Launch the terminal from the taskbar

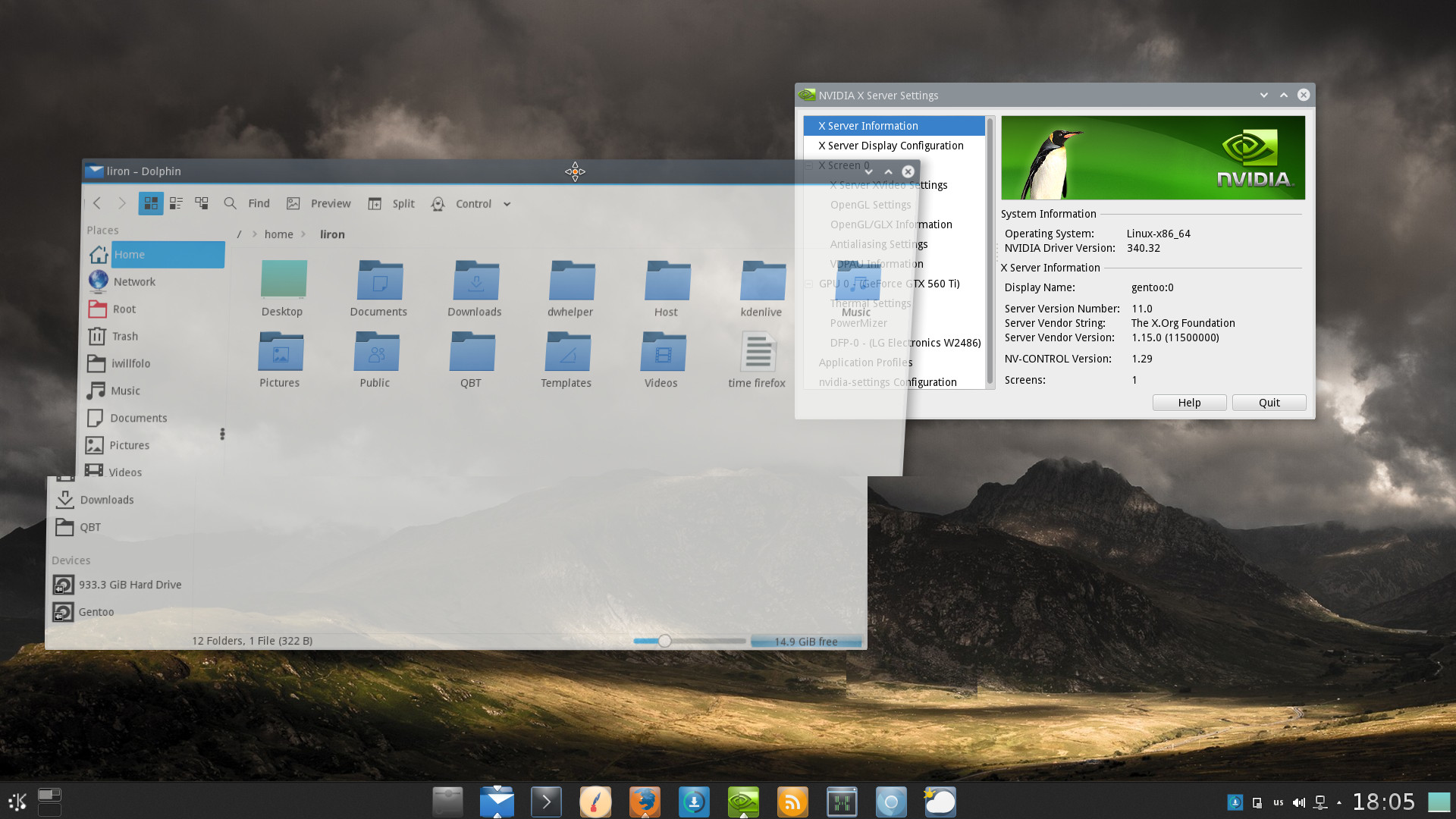(546, 802)
